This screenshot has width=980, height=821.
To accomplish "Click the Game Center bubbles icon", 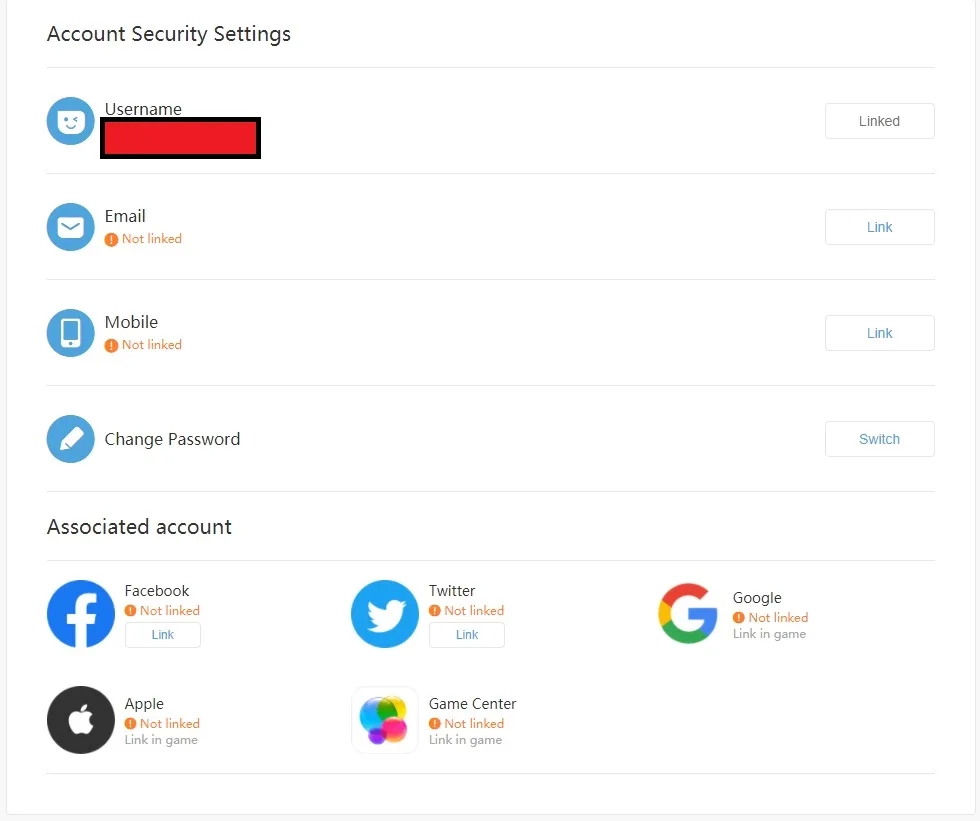I will 385,720.
